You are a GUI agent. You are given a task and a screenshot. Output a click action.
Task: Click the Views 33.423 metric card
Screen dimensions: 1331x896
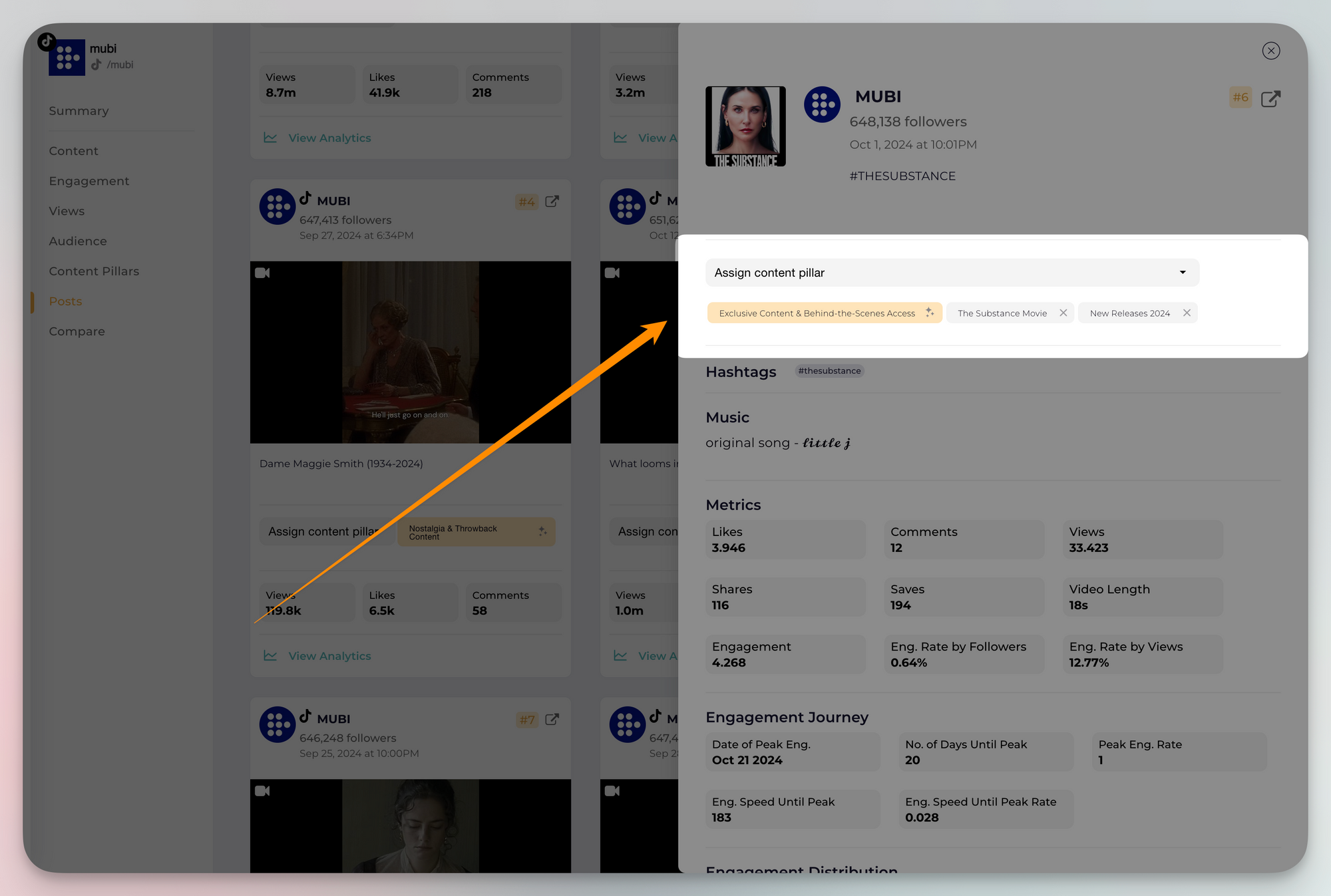1143,539
